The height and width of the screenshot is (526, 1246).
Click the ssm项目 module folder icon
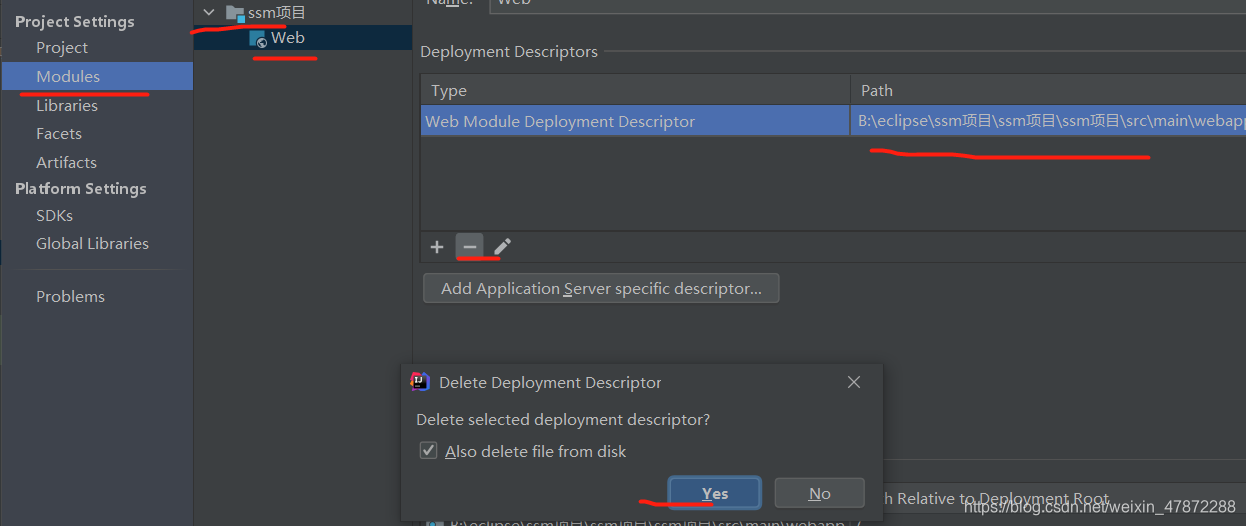point(235,13)
